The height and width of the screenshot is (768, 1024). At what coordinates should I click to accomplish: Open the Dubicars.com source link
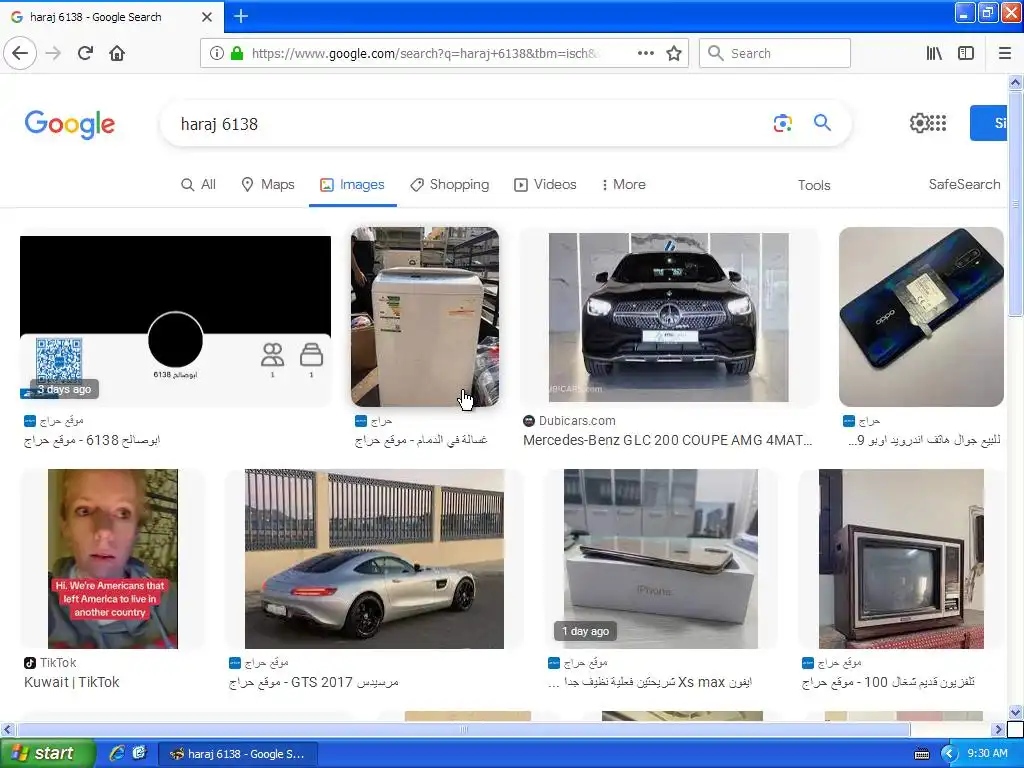(x=569, y=421)
